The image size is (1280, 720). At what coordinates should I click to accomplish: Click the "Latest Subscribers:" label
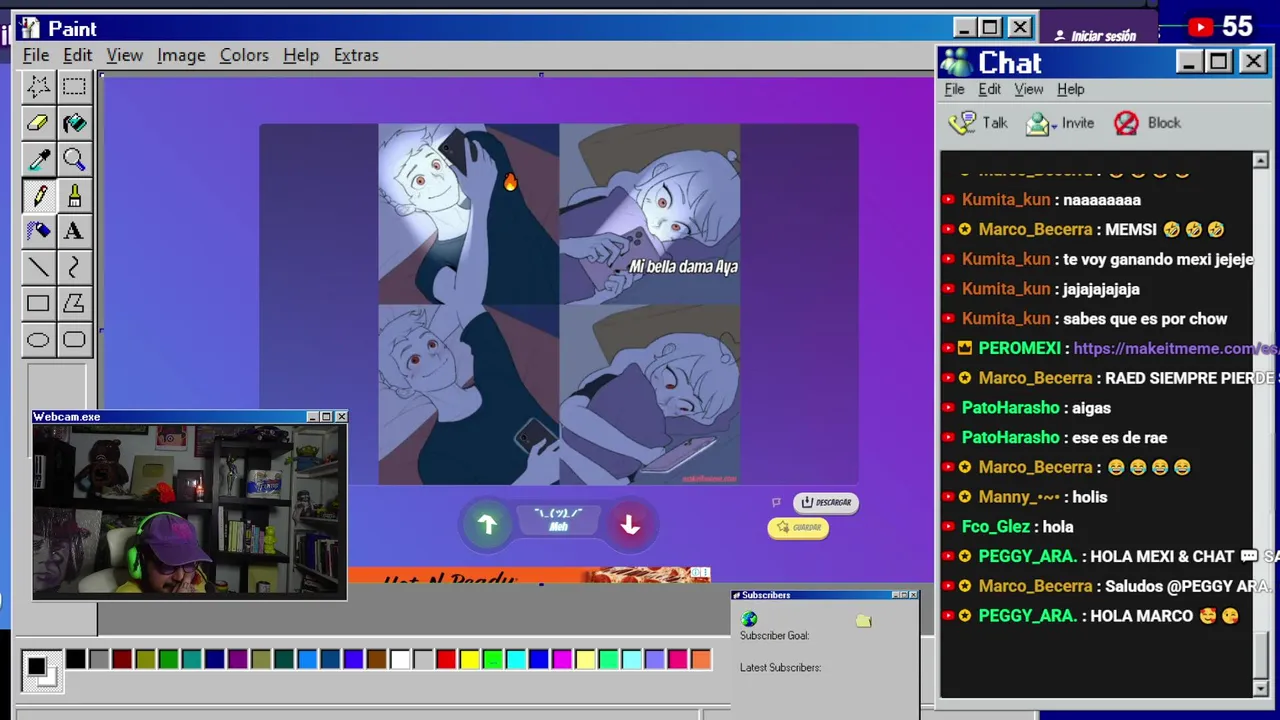pyautogui.click(x=780, y=668)
